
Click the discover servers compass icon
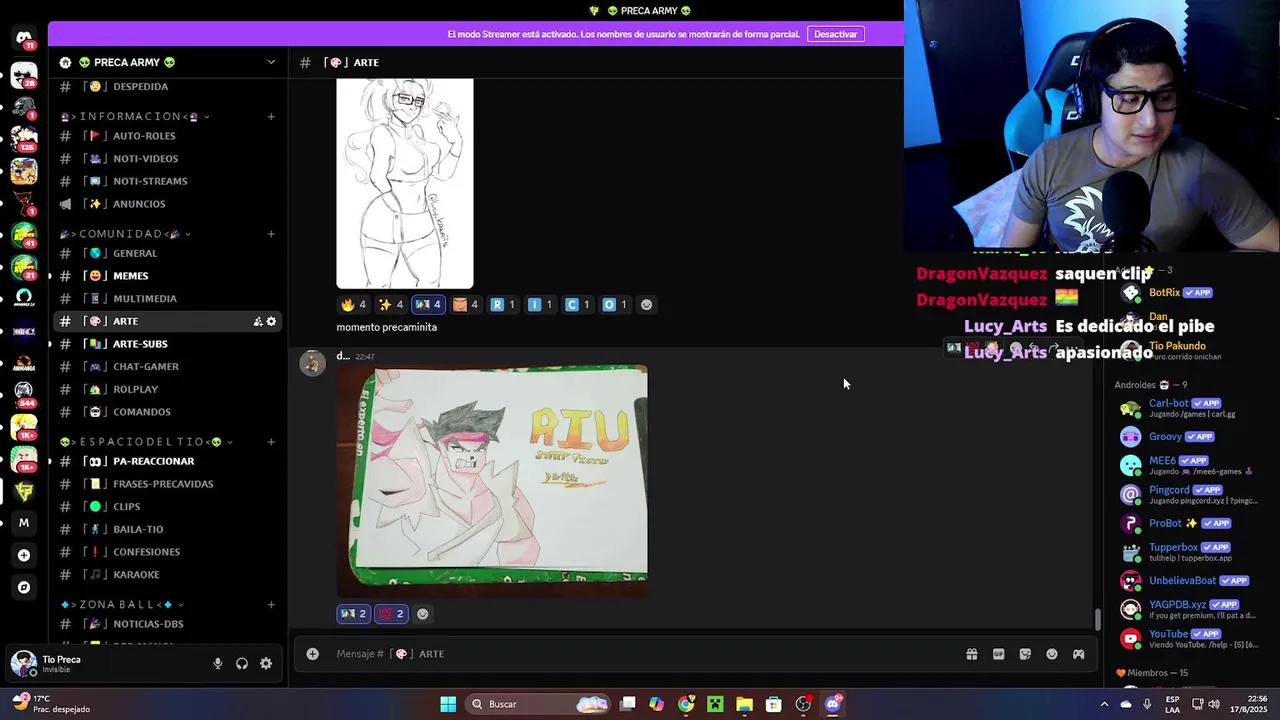point(24,587)
